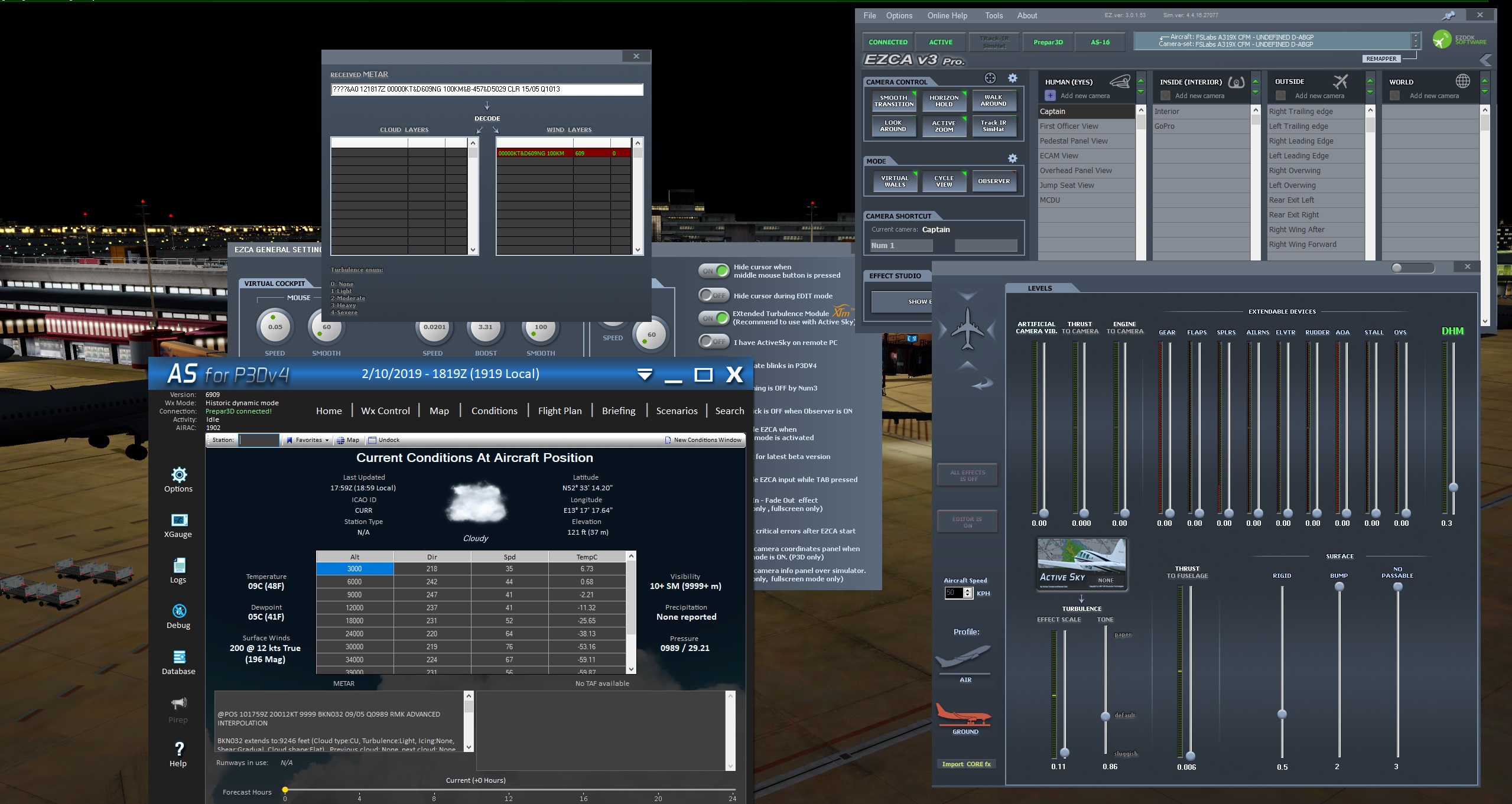Click the Walk Around button

coord(994,100)
